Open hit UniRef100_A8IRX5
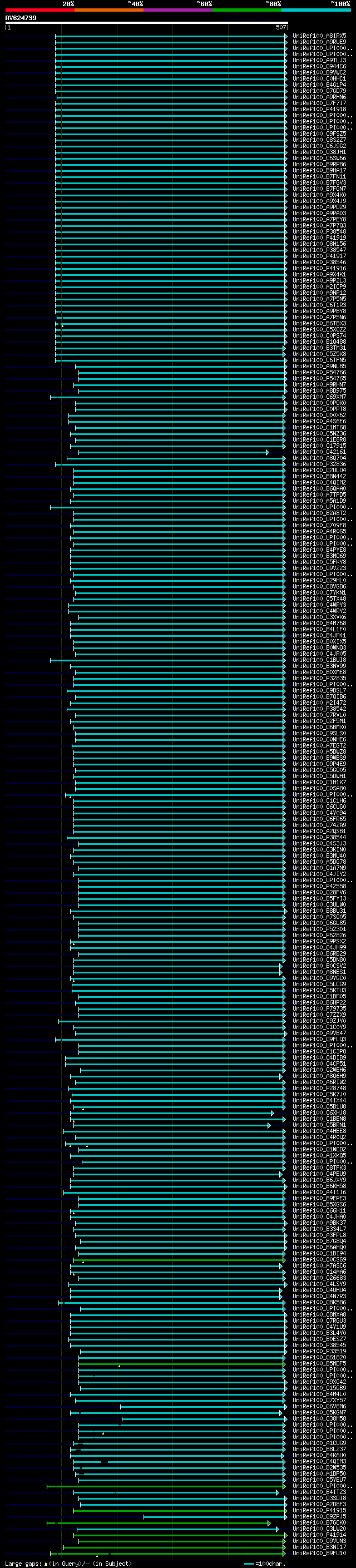Screen dimensions: 356x1568 coord(319,36)
